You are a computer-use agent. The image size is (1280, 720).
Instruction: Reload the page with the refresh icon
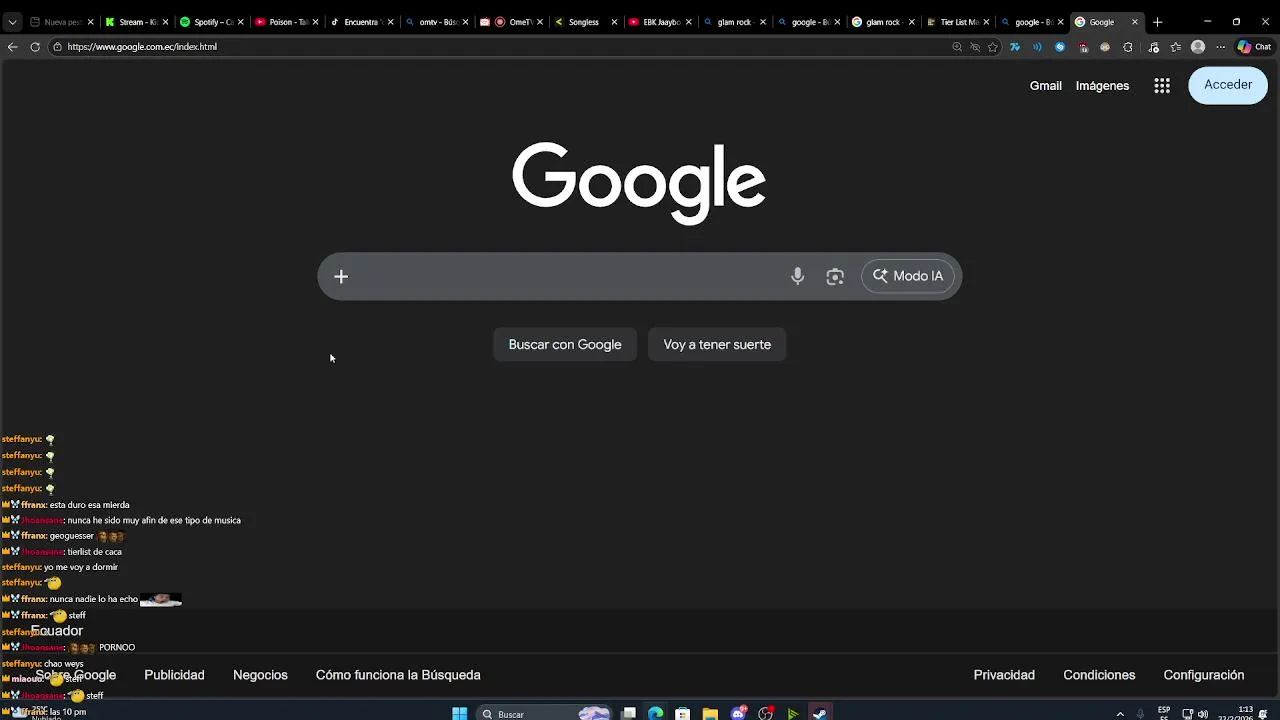click(35, 47)
